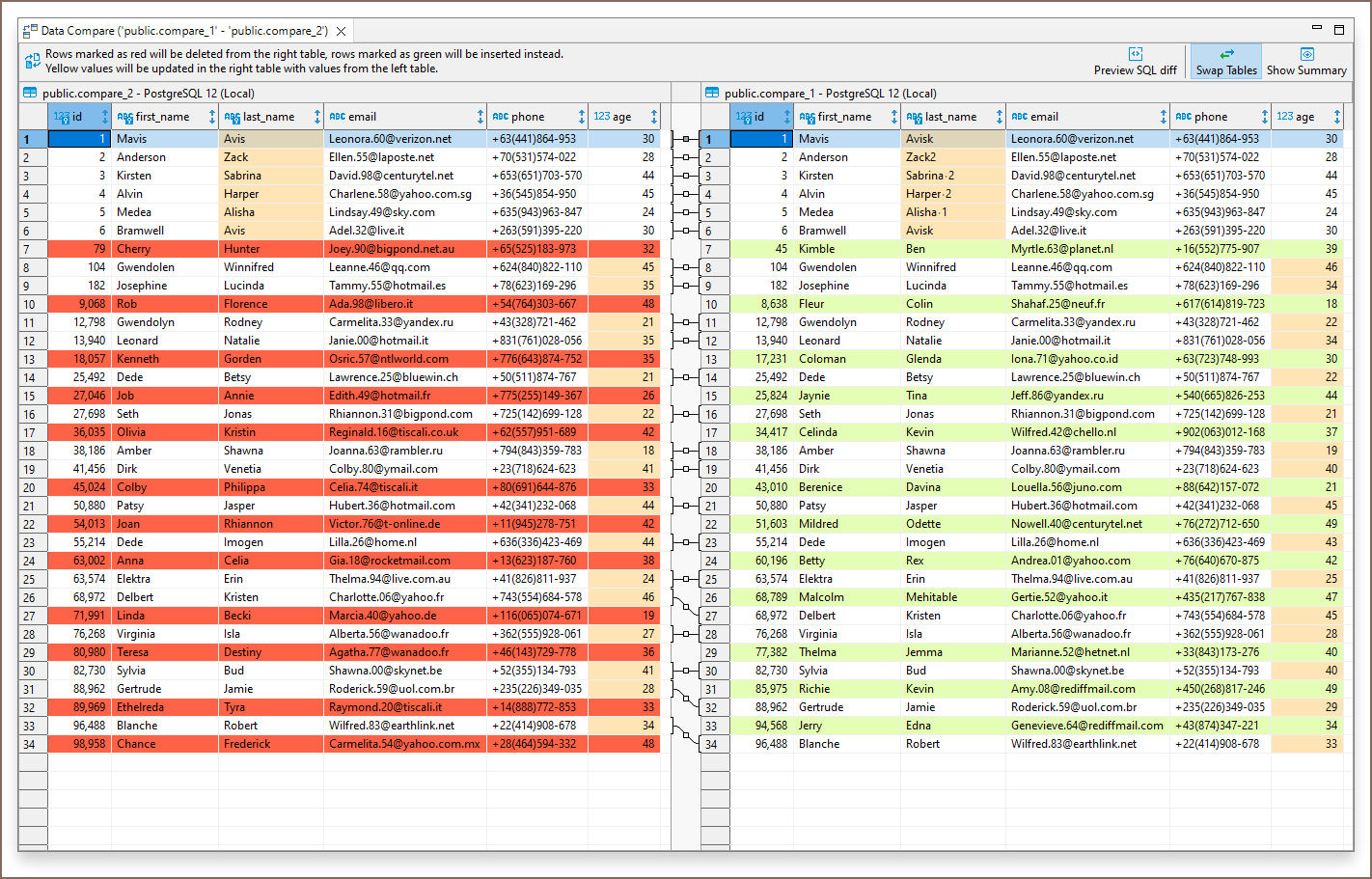Click the Preview SQL diff icon
The height and width of the screenshot is (879, 1372).
[1135, 55]
